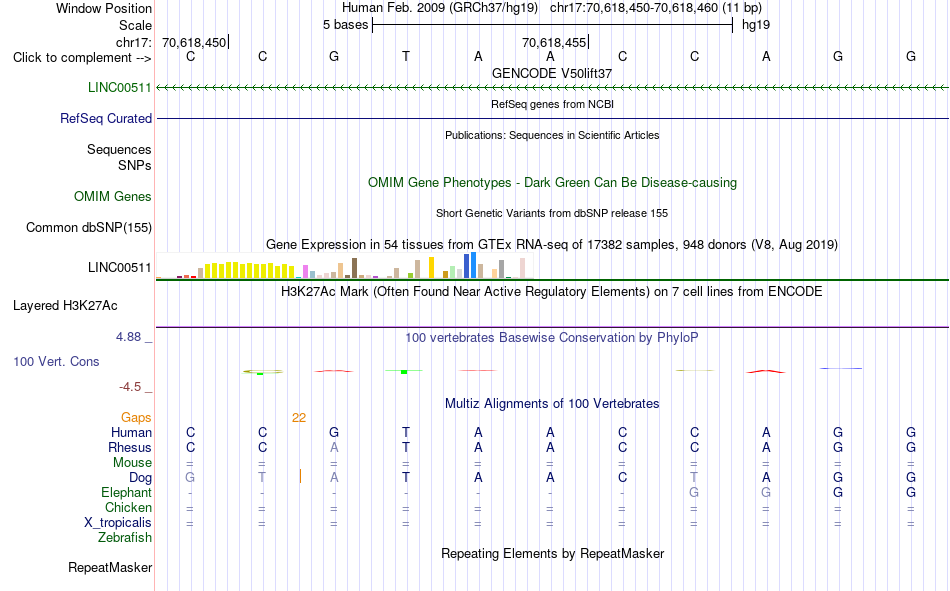Select the X_tropicalis alignment row label
Image resolution: width=950 pixels, height=591 pixels.
118,523
